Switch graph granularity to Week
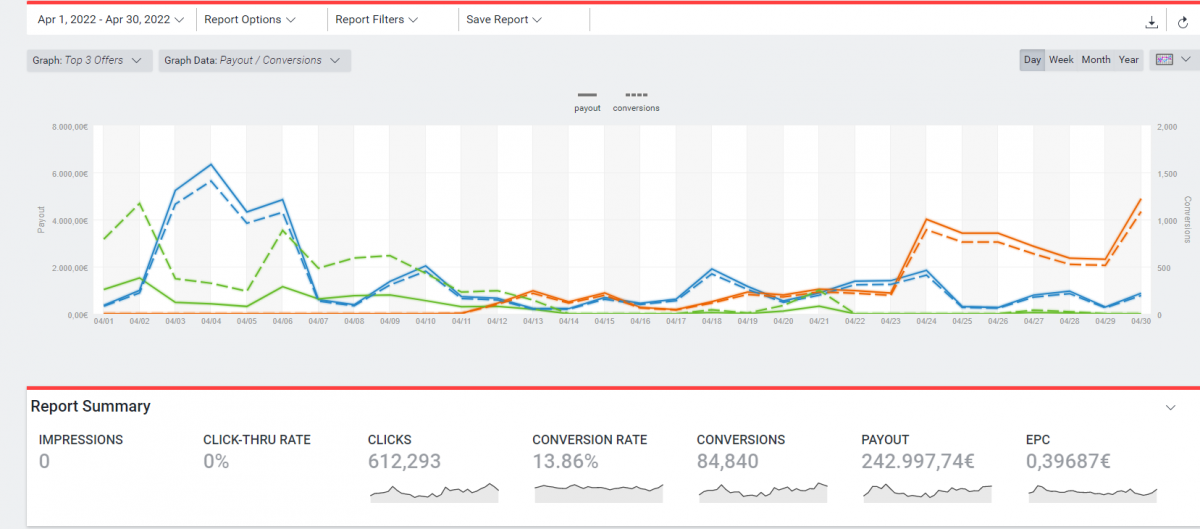The width and height of the screenshot is (1200, 529). click(1061, 60)
